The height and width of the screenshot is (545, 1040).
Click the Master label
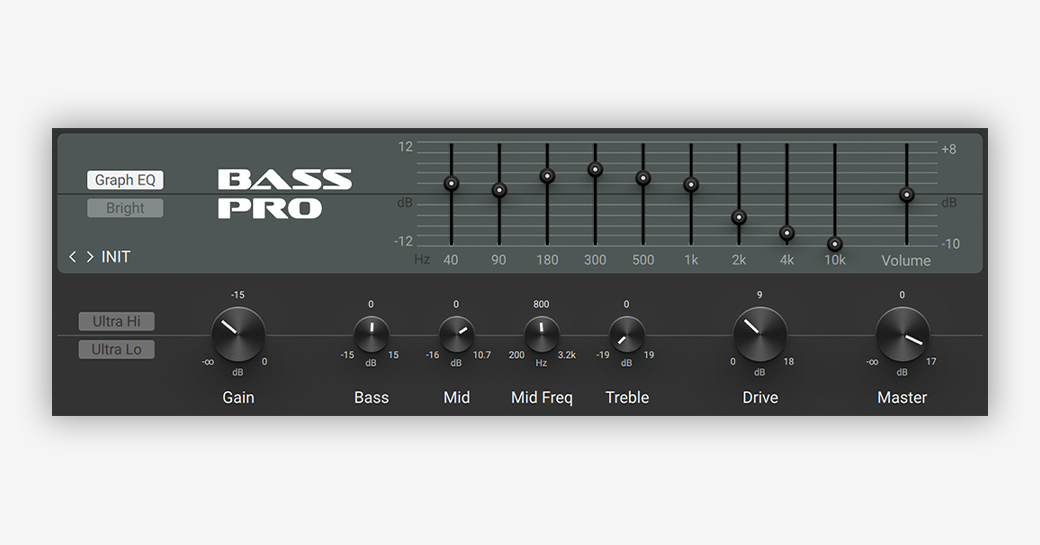pos(902,397)
